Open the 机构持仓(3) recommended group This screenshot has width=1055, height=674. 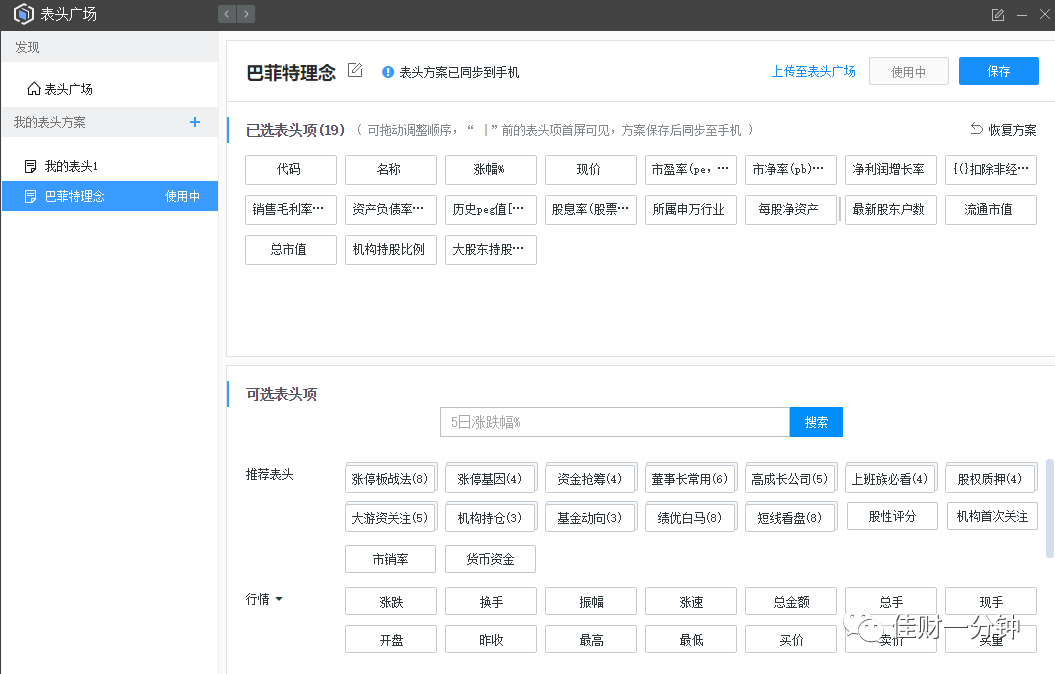(490, 517)
